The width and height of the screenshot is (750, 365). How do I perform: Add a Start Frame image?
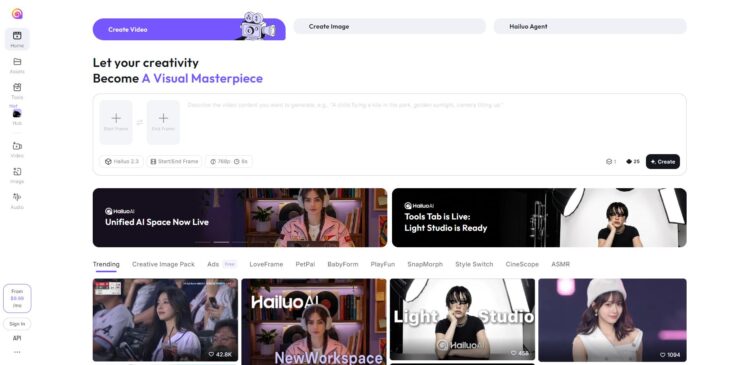(x=116, y=122)
